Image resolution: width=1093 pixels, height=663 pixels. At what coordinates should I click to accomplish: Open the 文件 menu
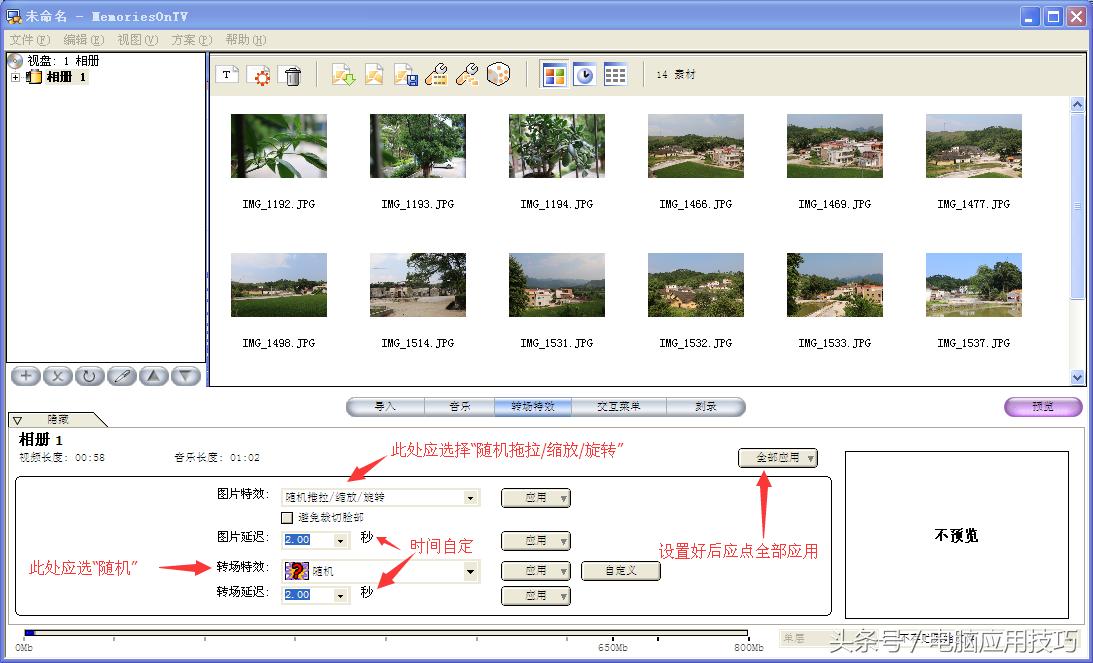point(26,39)
